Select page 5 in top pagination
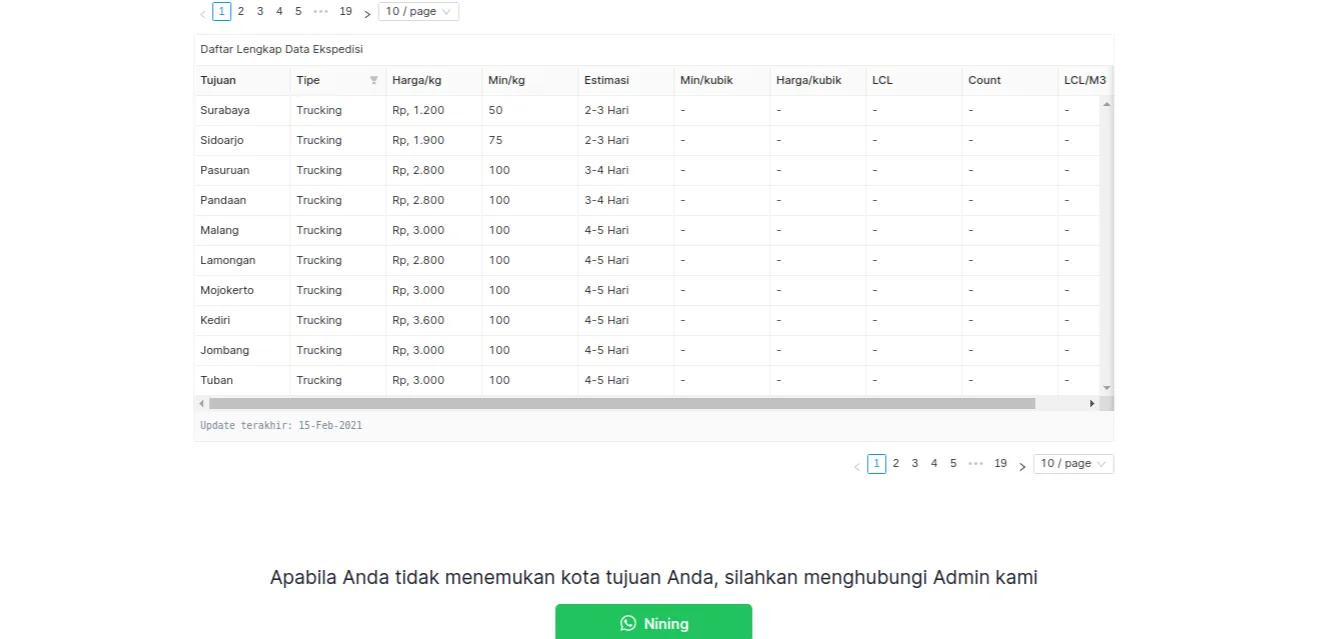 pos(298,12)
